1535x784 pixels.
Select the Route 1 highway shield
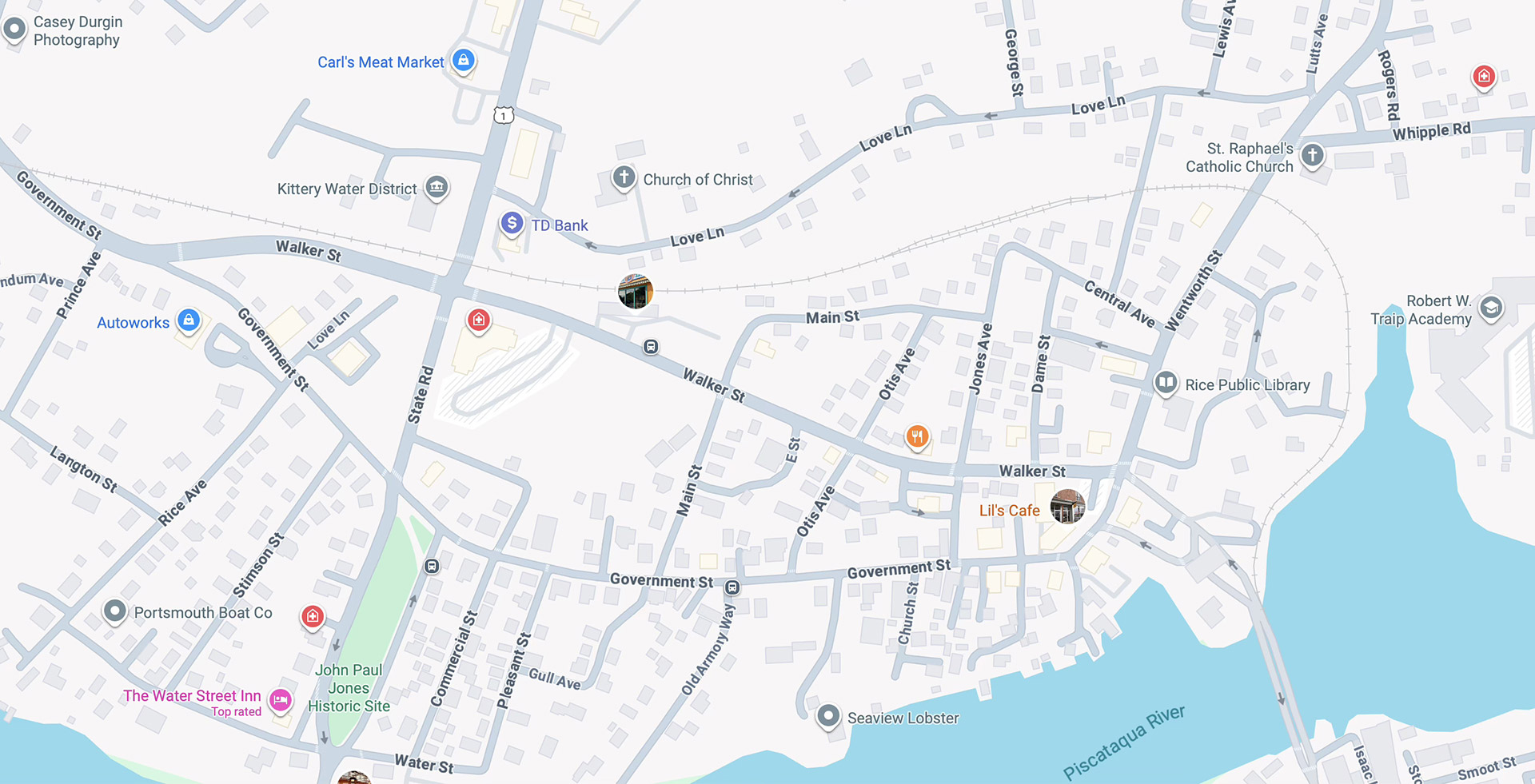point(503,115)
